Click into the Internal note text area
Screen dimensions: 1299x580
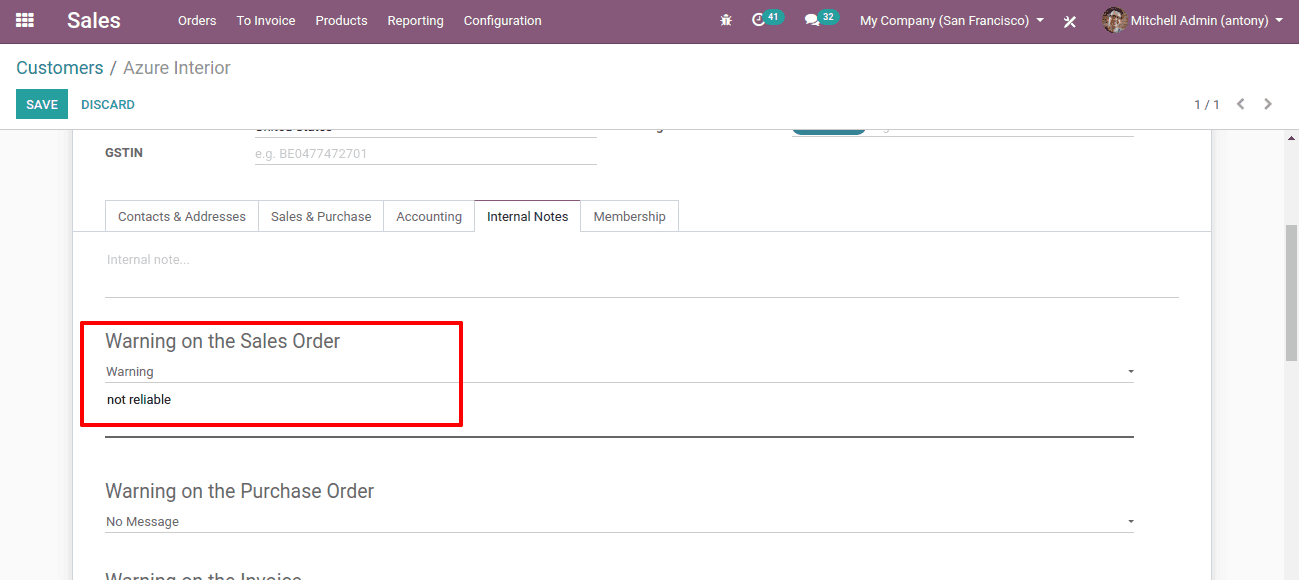tap(642, 272)
